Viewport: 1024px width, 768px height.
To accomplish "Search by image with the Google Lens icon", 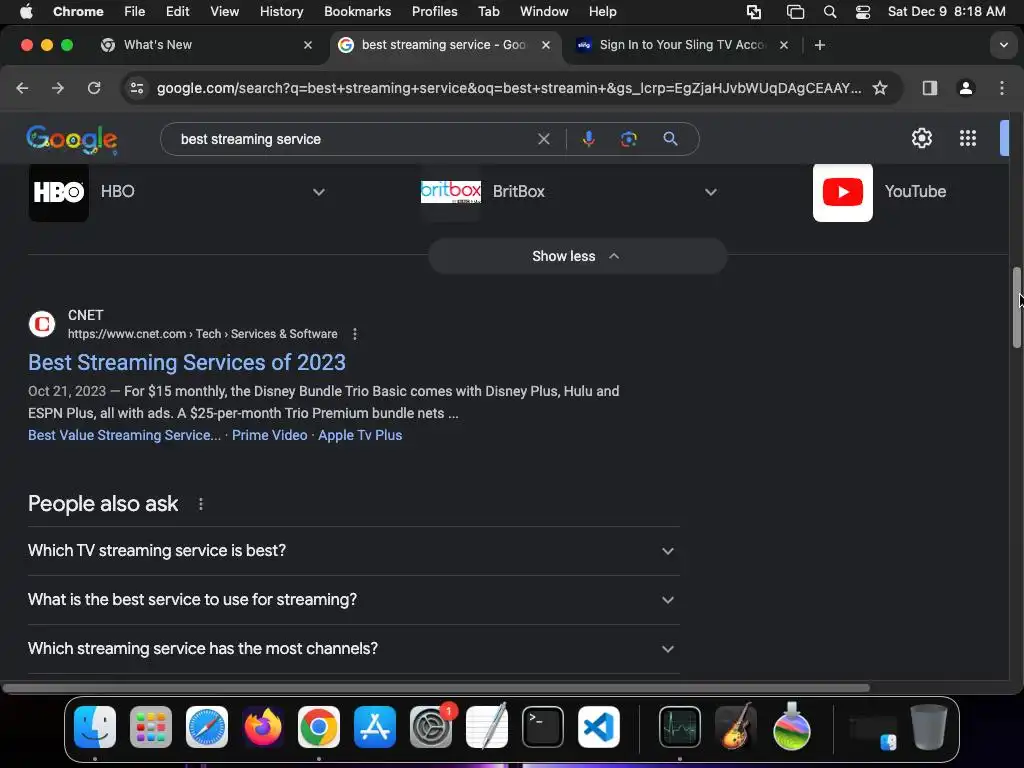I will coord(629,139).
